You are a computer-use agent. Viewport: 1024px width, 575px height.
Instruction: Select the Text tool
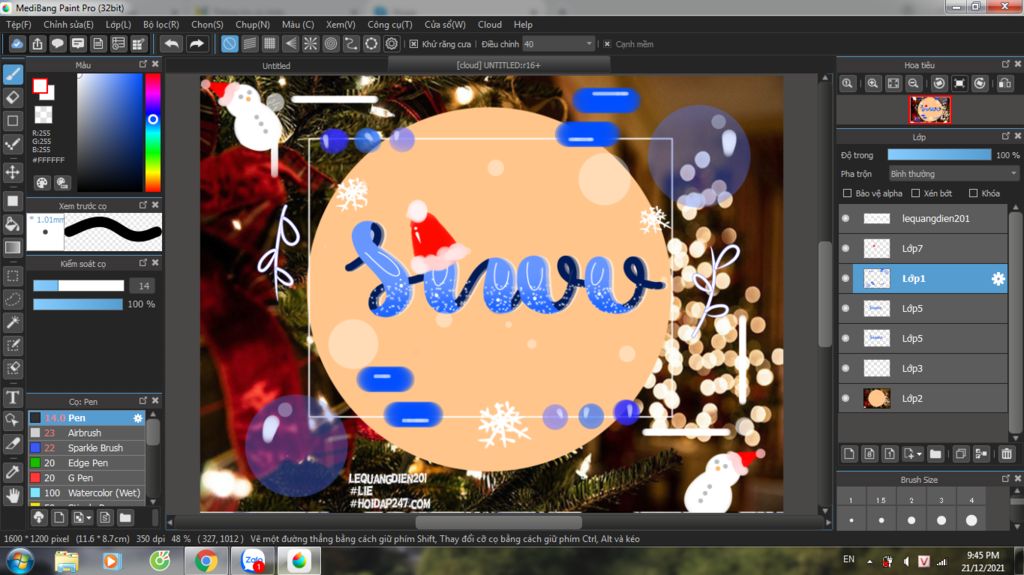[x=13, y=396]
